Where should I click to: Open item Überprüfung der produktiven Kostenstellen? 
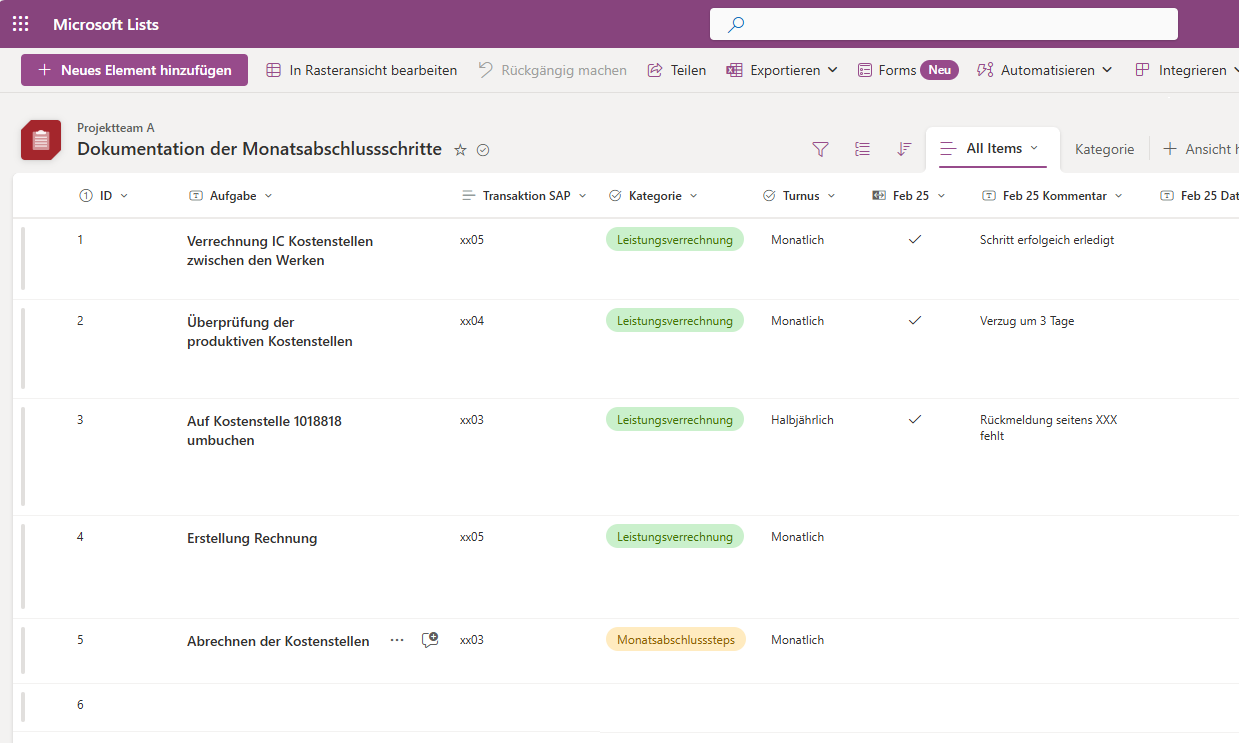pos(269,332)
